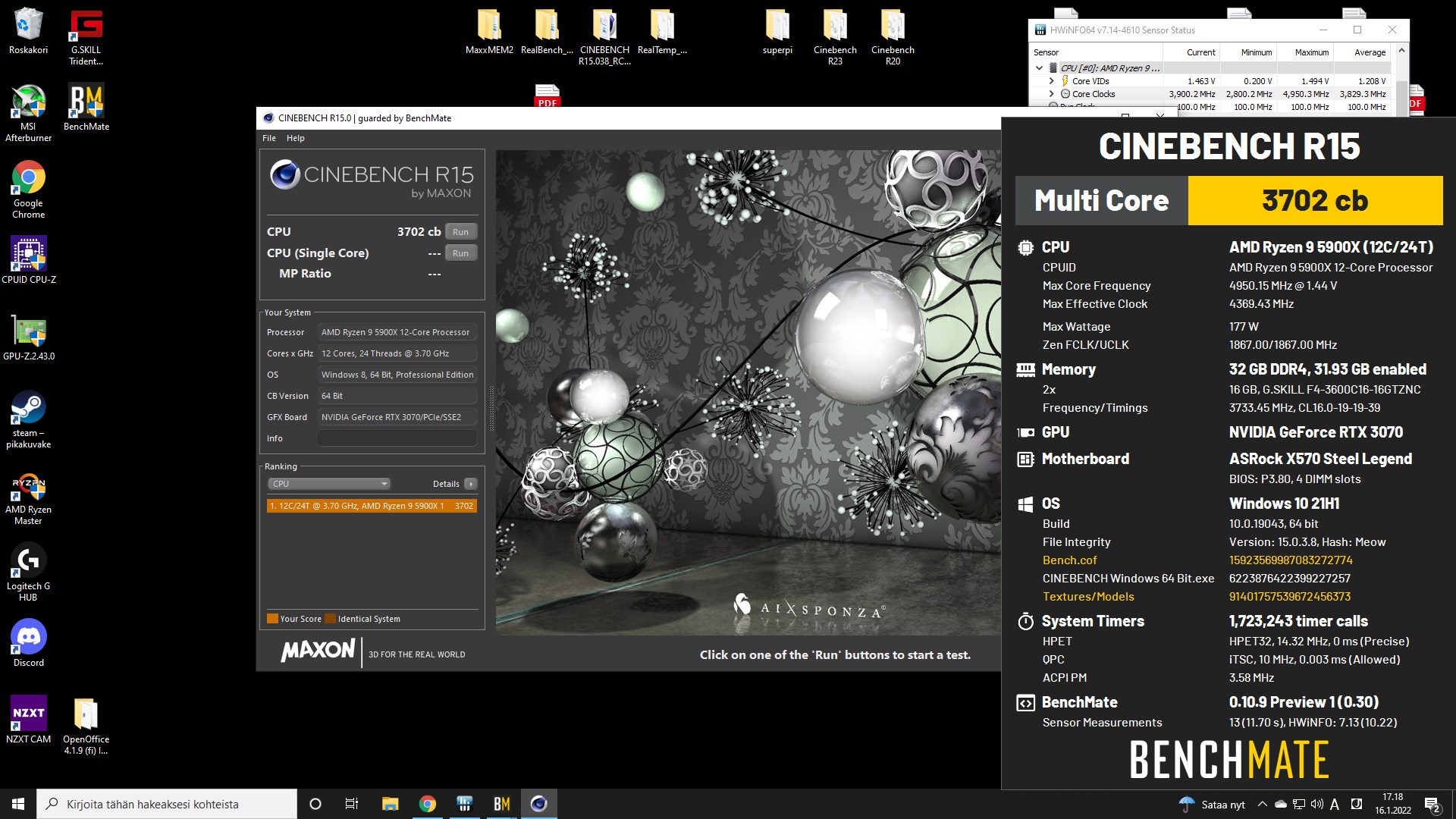This screenshot has width=1456, height=819.
Task: Open Cinebench R23 folder
Action: pos(835,36)
